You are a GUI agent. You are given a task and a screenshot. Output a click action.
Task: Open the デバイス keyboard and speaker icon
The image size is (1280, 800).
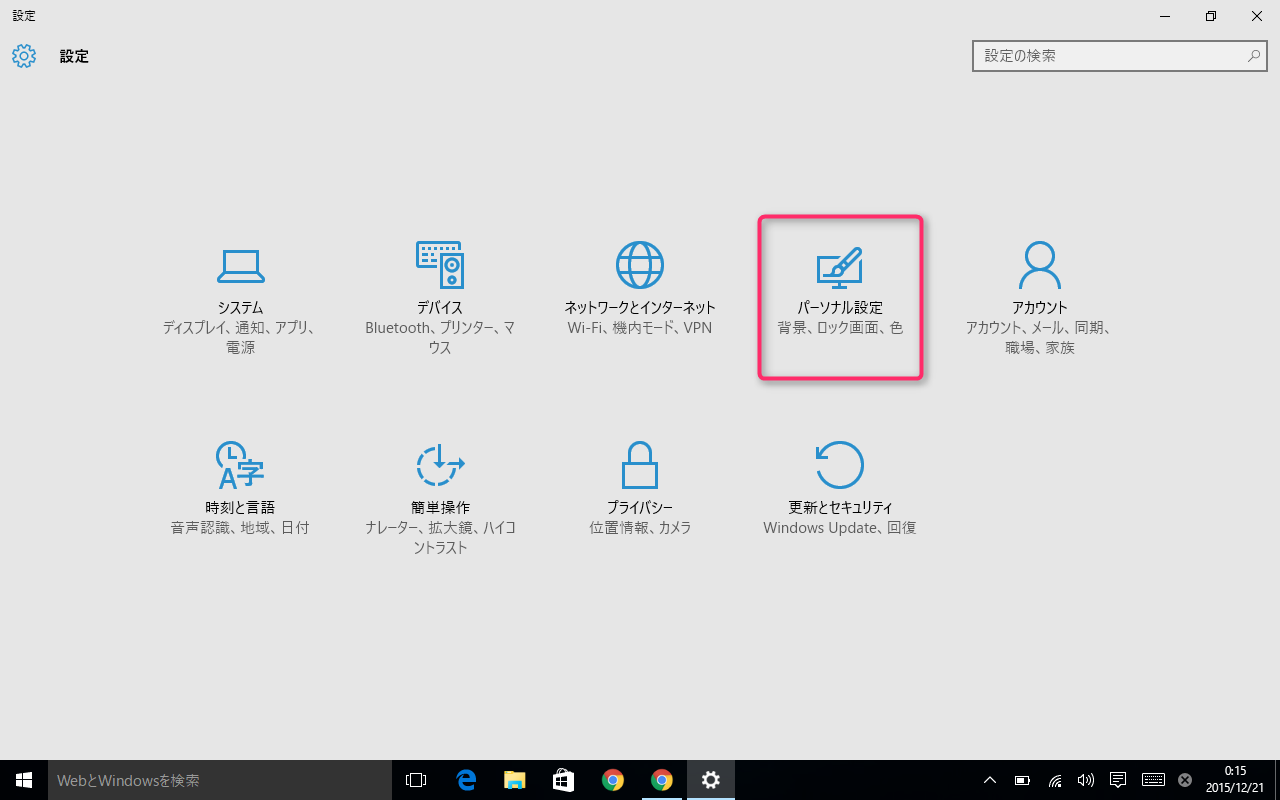click(x=440, y=265)
